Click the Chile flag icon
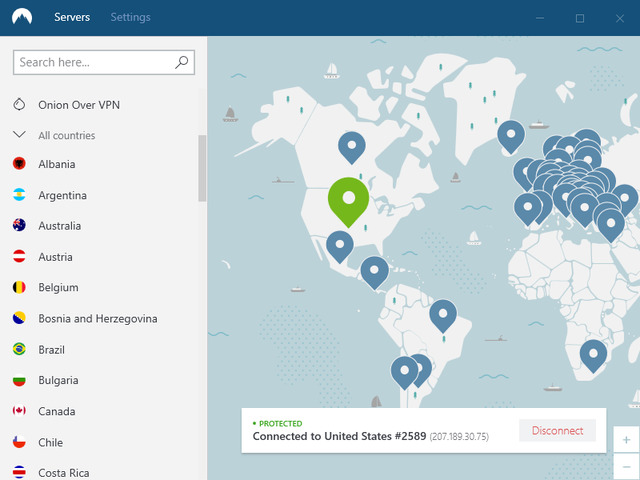Screen dimensions: 640x480 point(19,442)
